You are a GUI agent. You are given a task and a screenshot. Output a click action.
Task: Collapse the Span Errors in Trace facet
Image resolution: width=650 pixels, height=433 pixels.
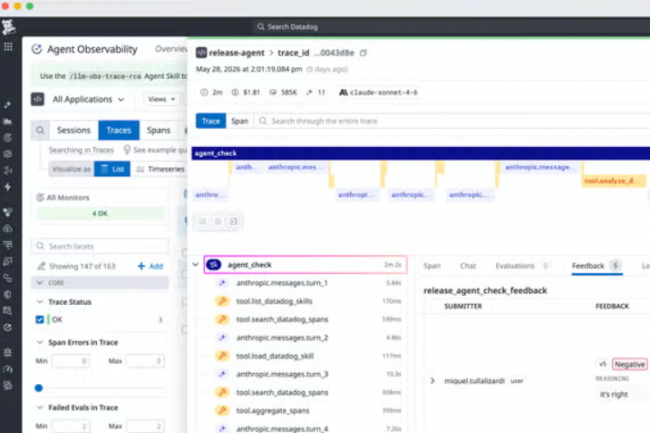[40, 343]
